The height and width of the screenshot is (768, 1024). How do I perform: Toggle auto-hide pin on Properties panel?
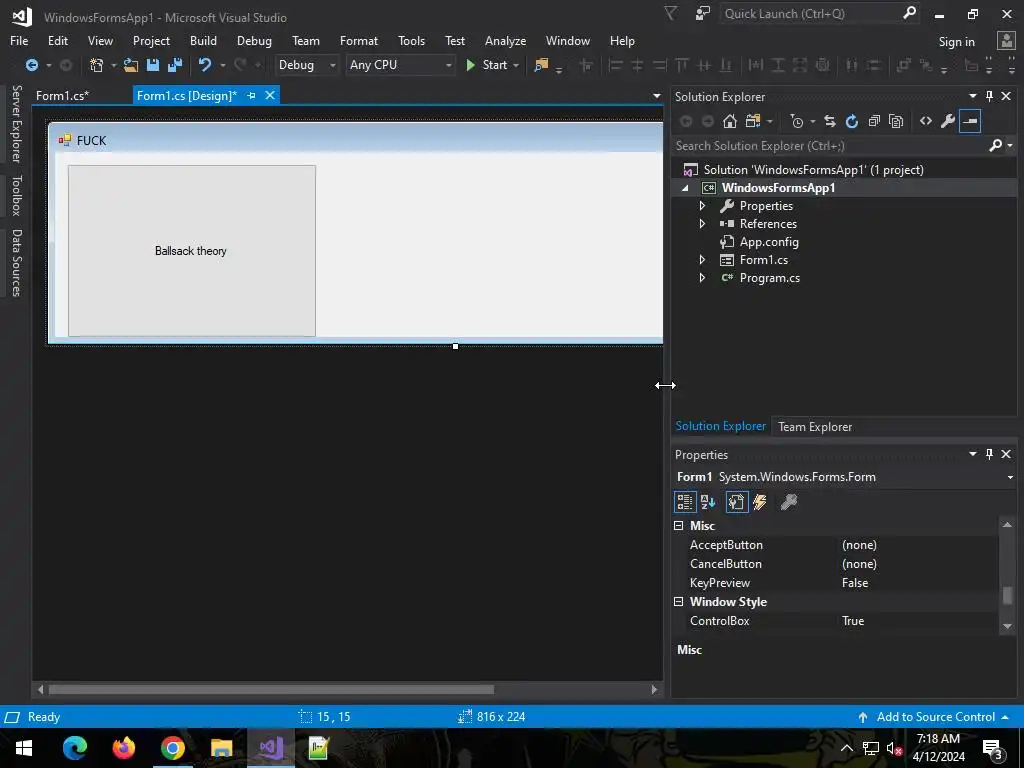989,454
